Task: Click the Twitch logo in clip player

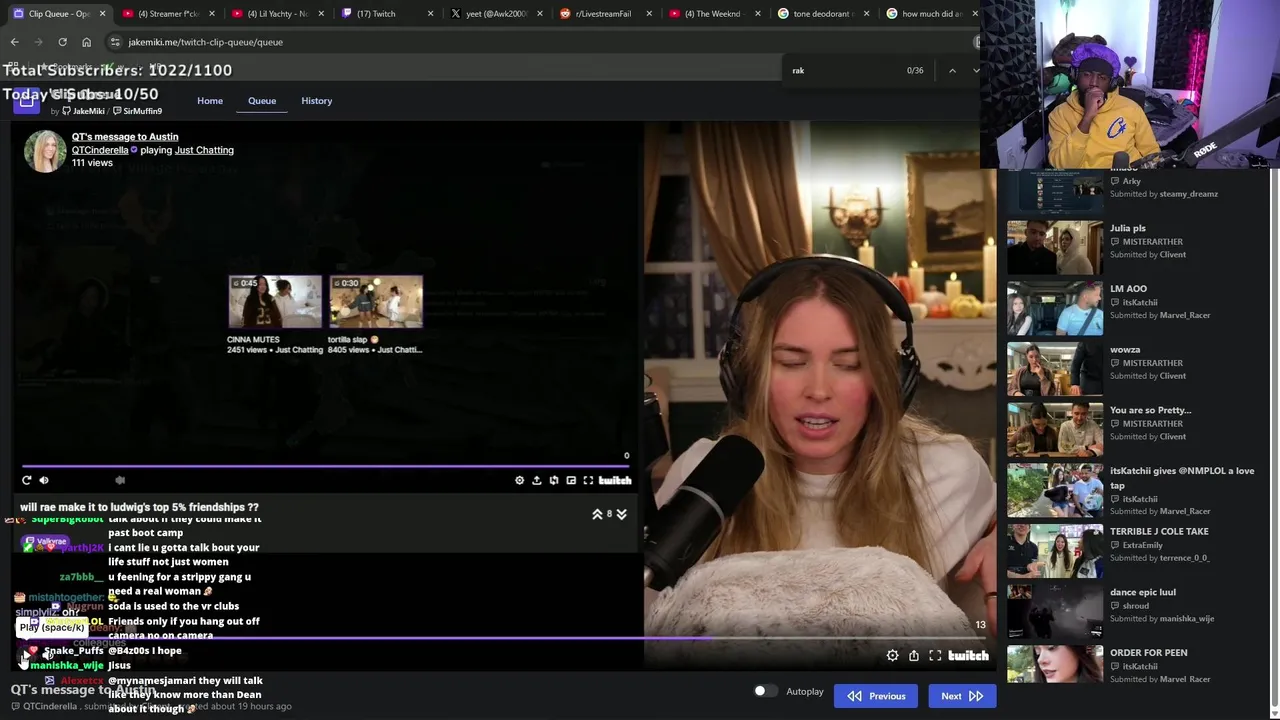Action: (615, 481)
